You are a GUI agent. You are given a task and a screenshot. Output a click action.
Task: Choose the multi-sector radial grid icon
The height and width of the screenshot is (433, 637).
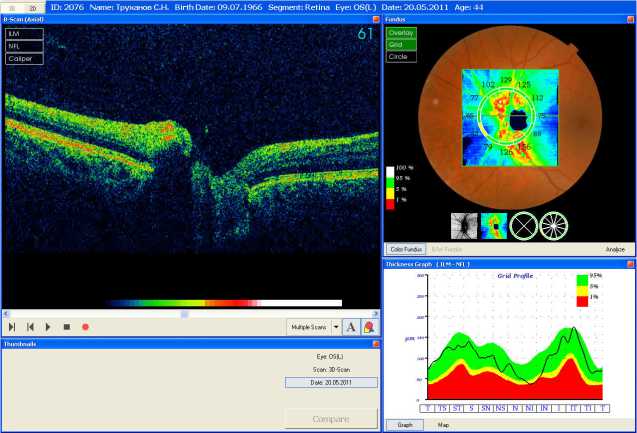pyautogui.click(x=553, y=225)
